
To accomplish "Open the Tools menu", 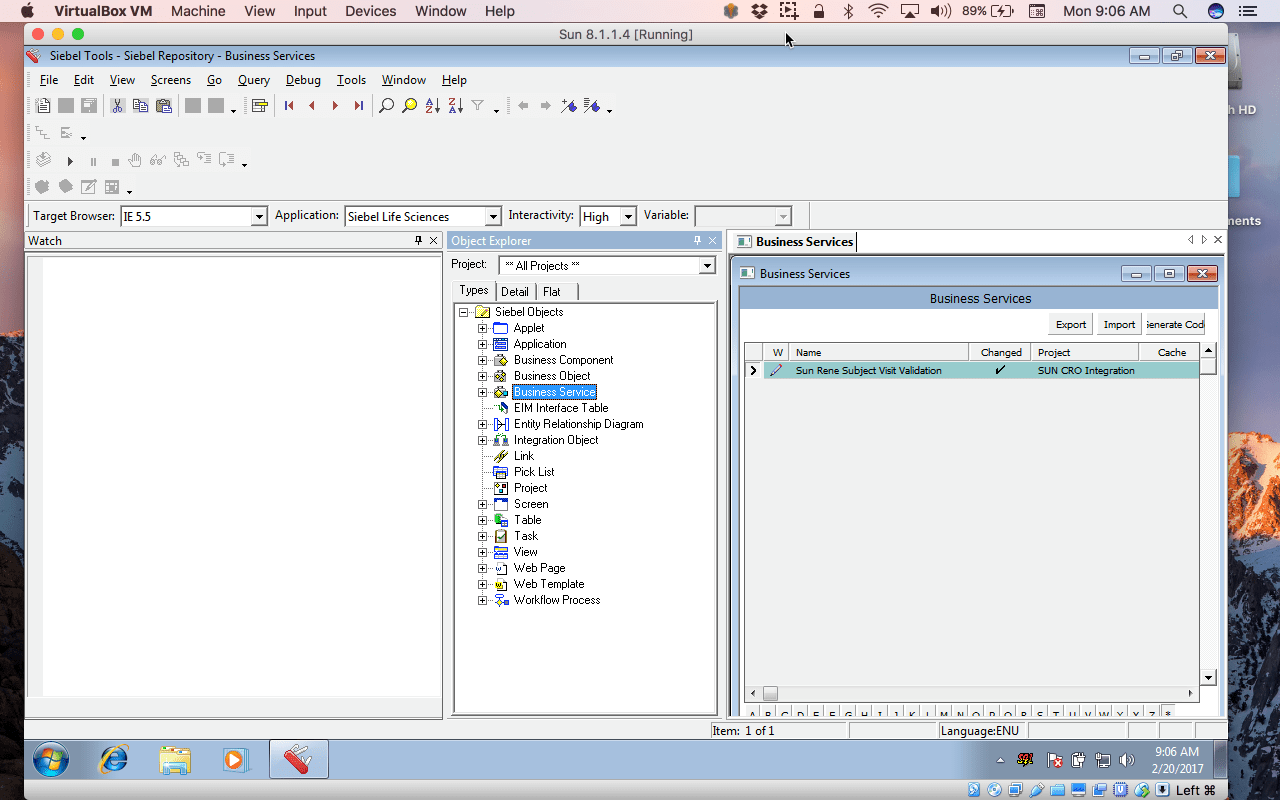I will (351, 80).
